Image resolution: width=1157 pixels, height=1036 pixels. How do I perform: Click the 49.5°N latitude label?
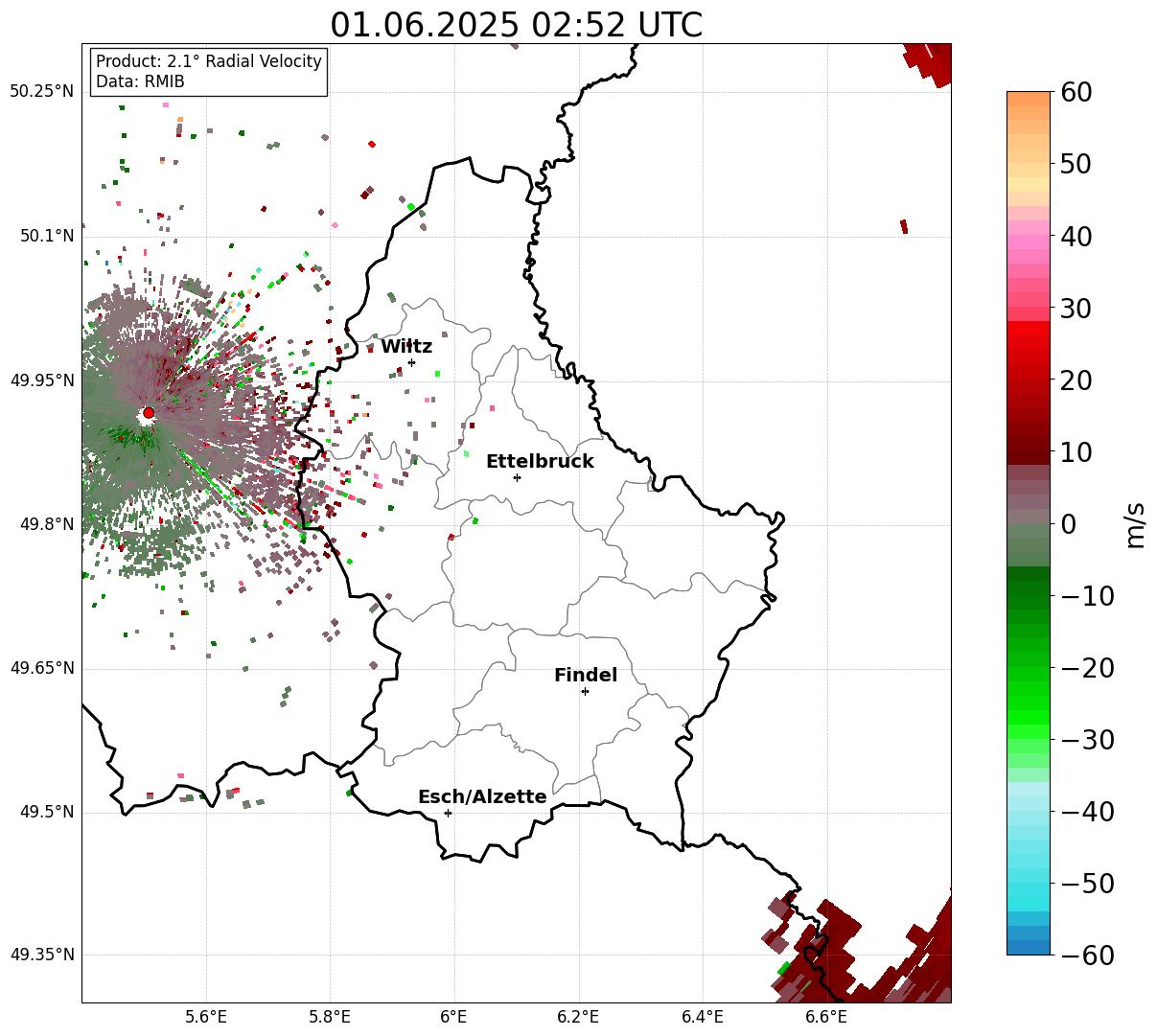pyautogui.click(x=46, y=812)
